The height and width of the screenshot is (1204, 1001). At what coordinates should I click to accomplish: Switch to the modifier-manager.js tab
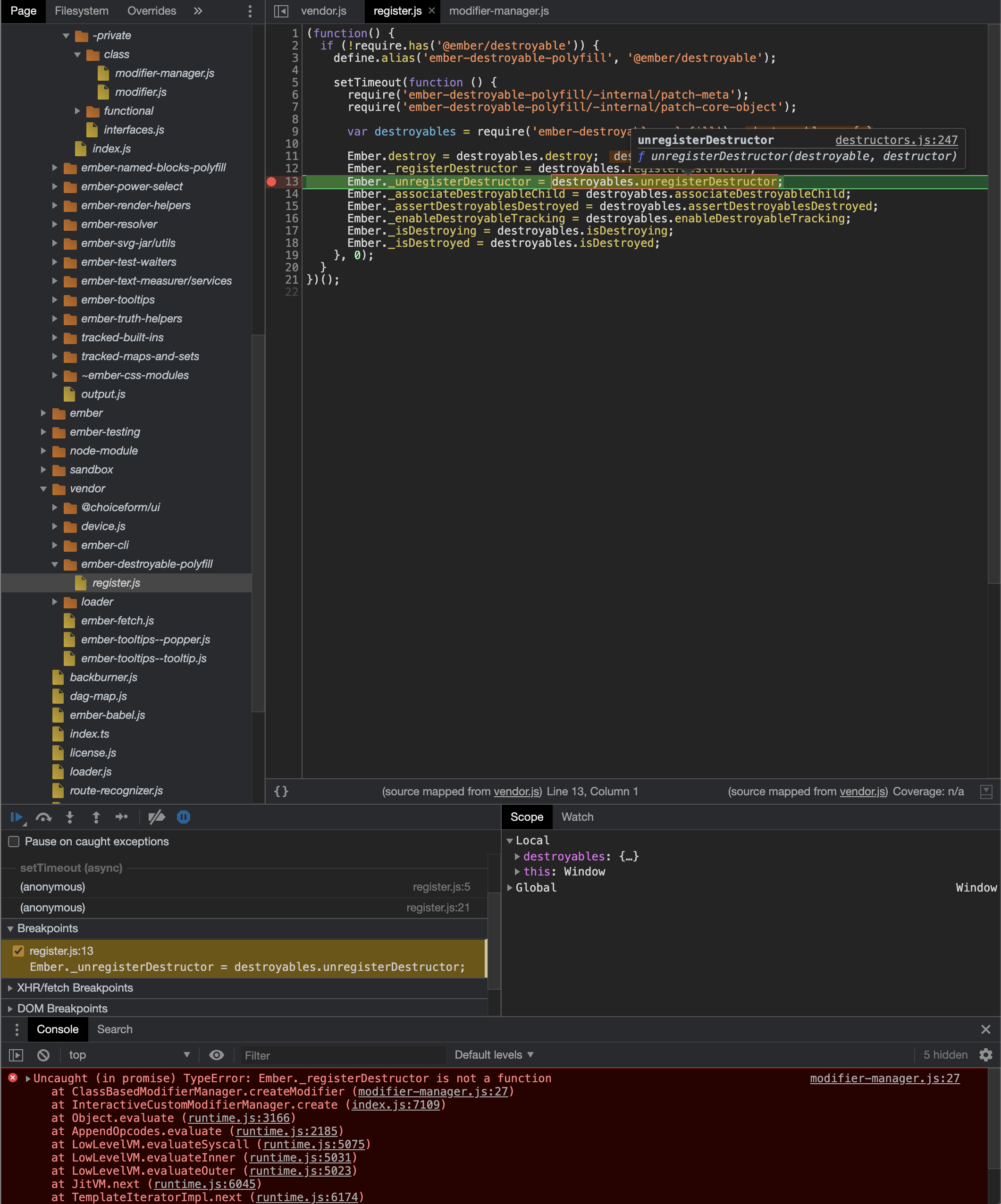coord(497,11)
